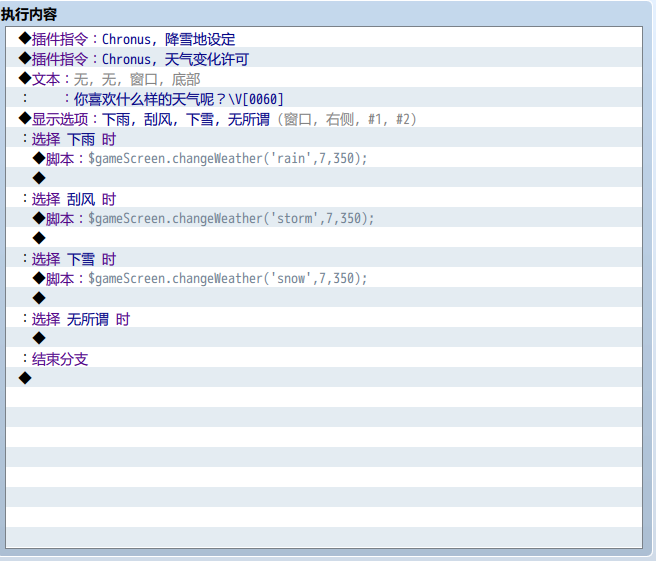Screen dimensions: 656x561
Task: Select the empty command row under the rain script
Action: click(x=324, y=179)
